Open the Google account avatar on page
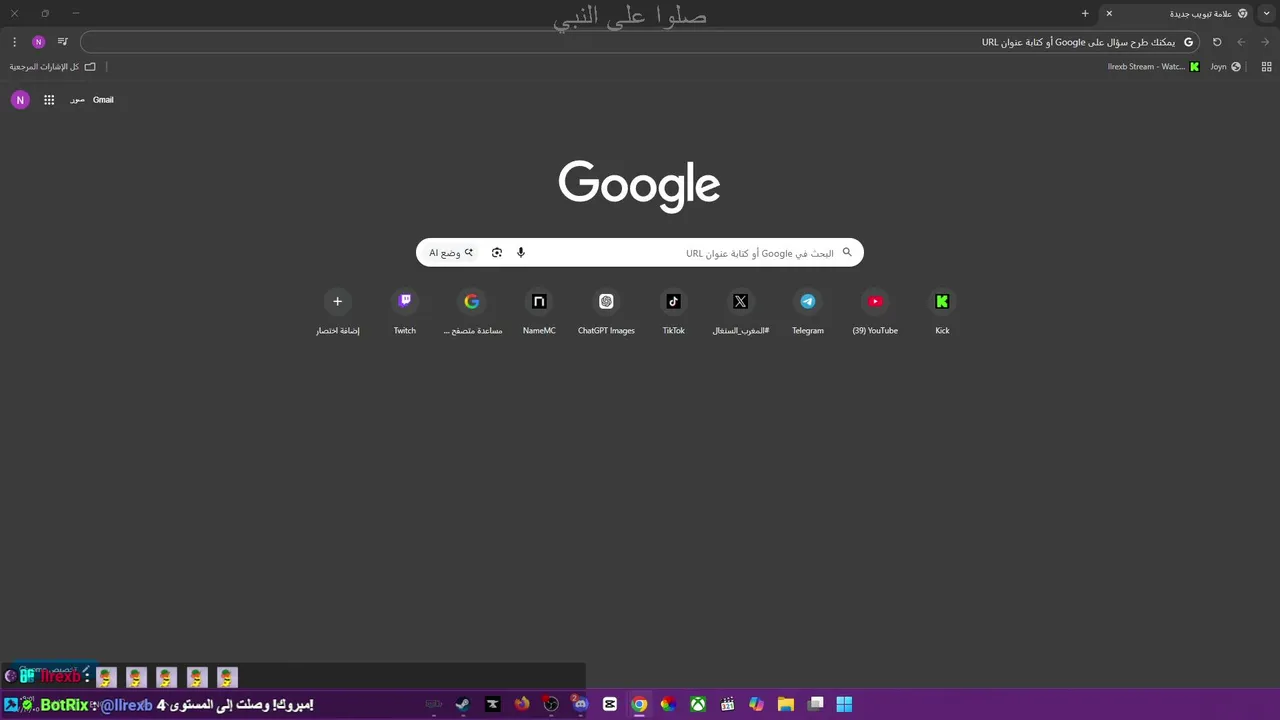The image size is (1280, 720). (20, 100)
